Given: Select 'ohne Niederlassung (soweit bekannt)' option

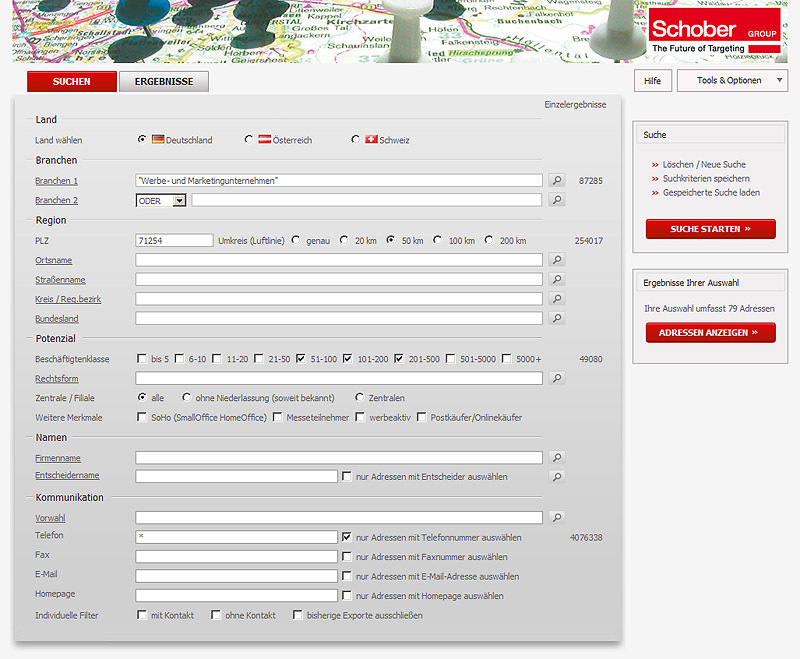Looking at the screenshot, I should pos(187,397).
